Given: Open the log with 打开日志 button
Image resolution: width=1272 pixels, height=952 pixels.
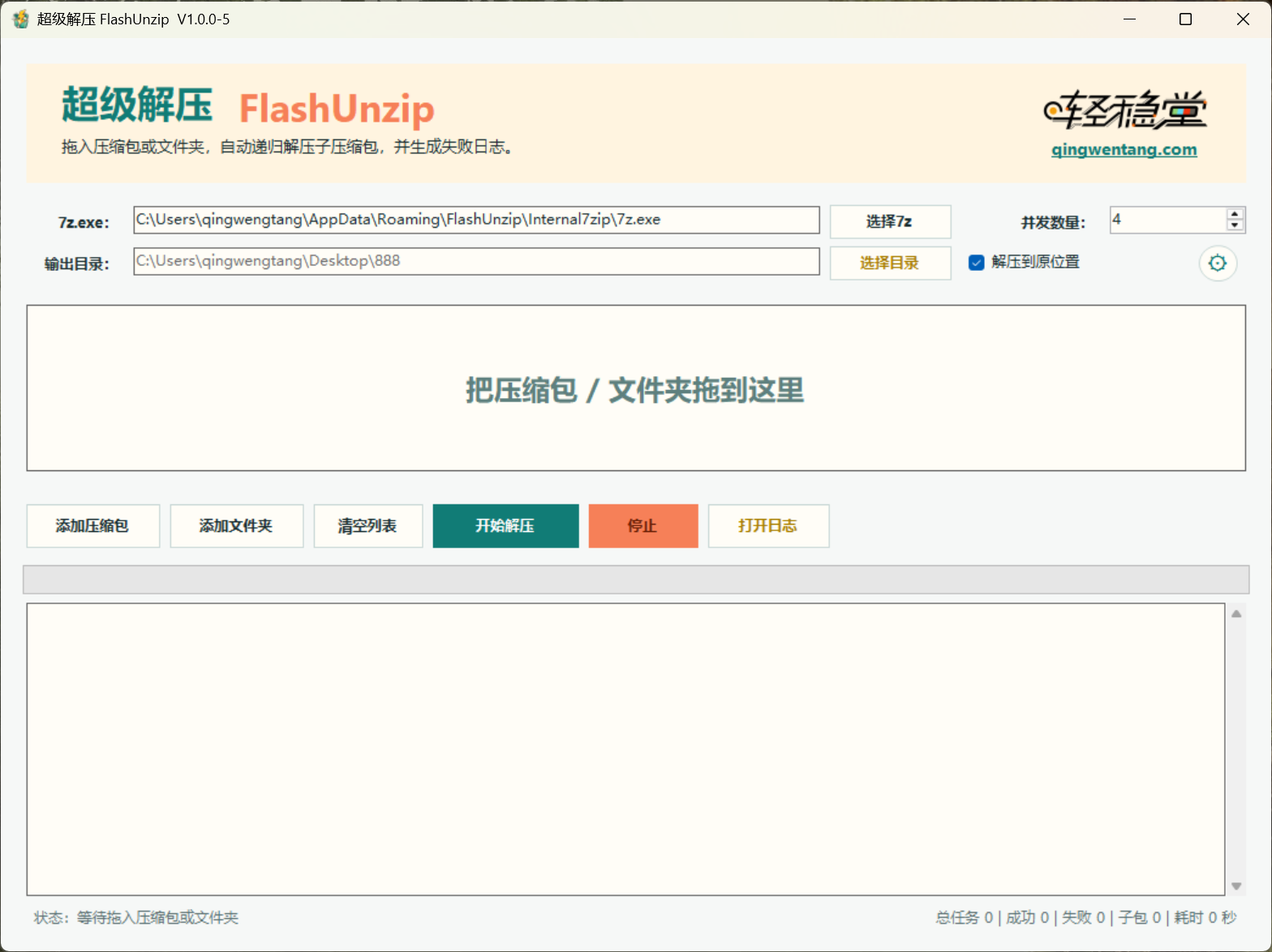Looking at the screenshot, I should pyautogui.click(x=768, y=526).
